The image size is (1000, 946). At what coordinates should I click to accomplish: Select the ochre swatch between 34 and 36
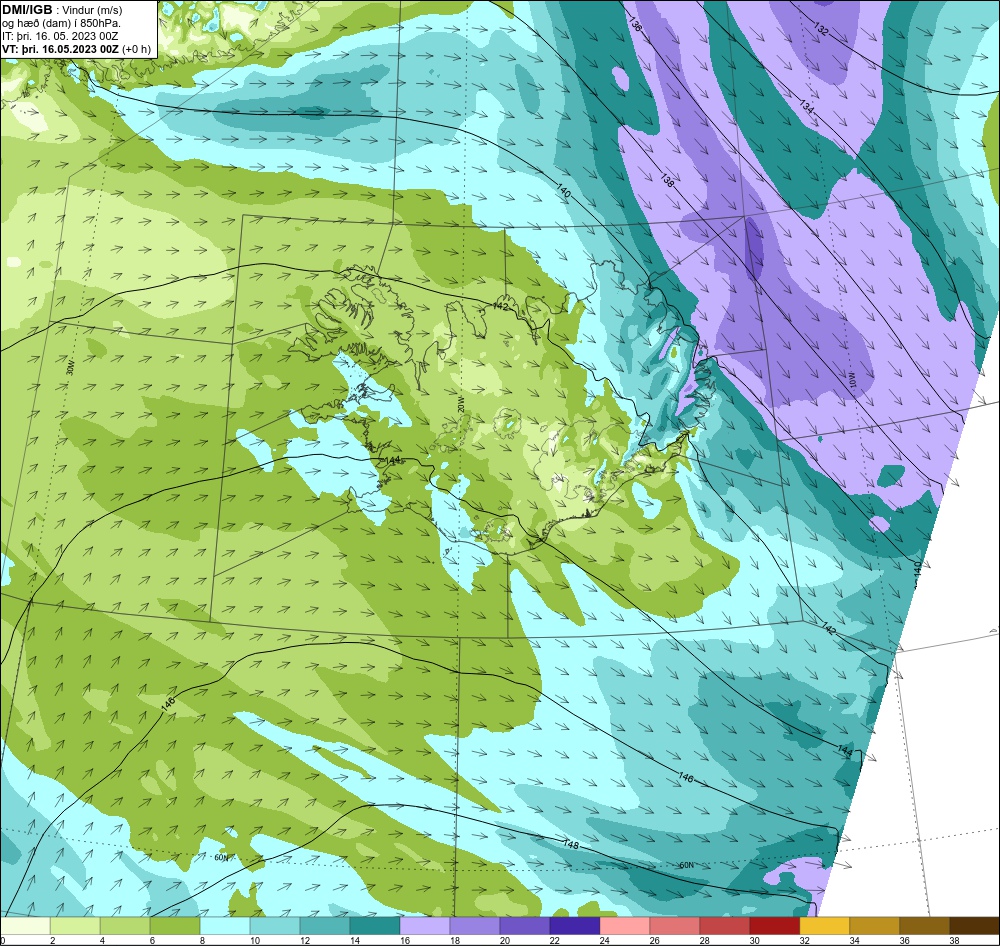[875, 925]
